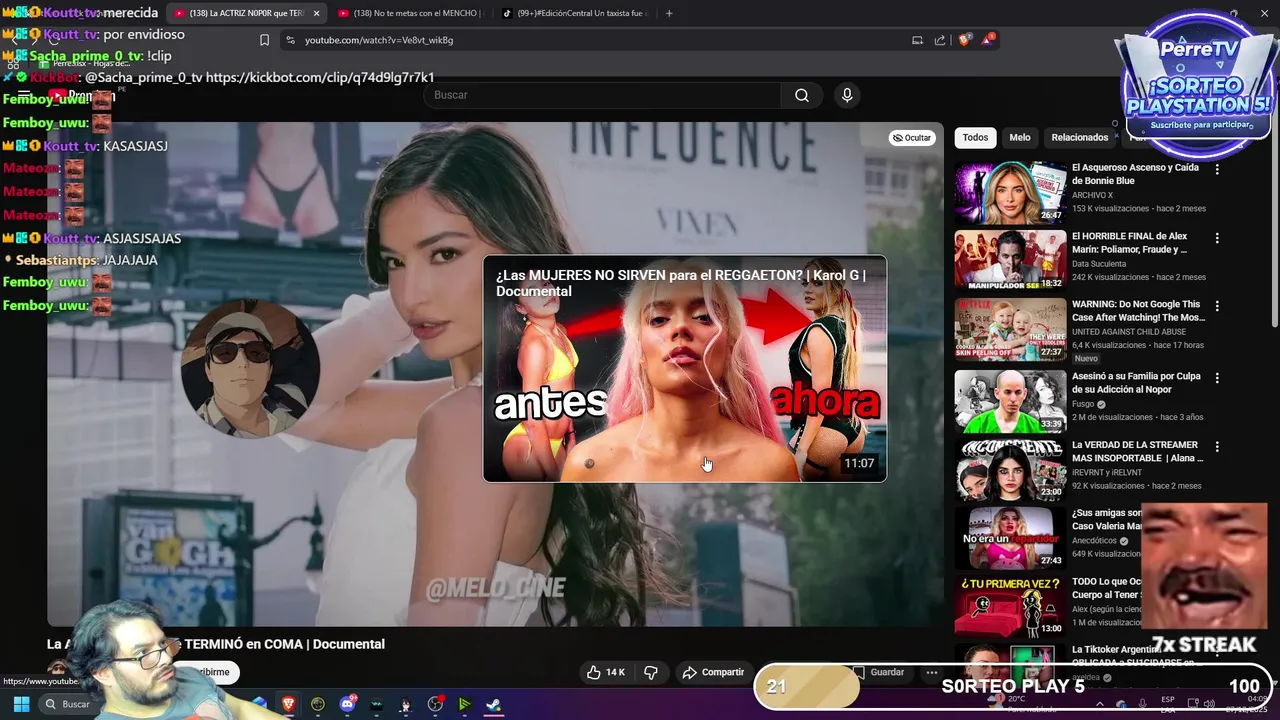The width and height of the screenshot is (1280, 720).
Task: Open 'La VERDAD DE LA STREAMER' thumbnail
Action: (x=1010, y=470)
